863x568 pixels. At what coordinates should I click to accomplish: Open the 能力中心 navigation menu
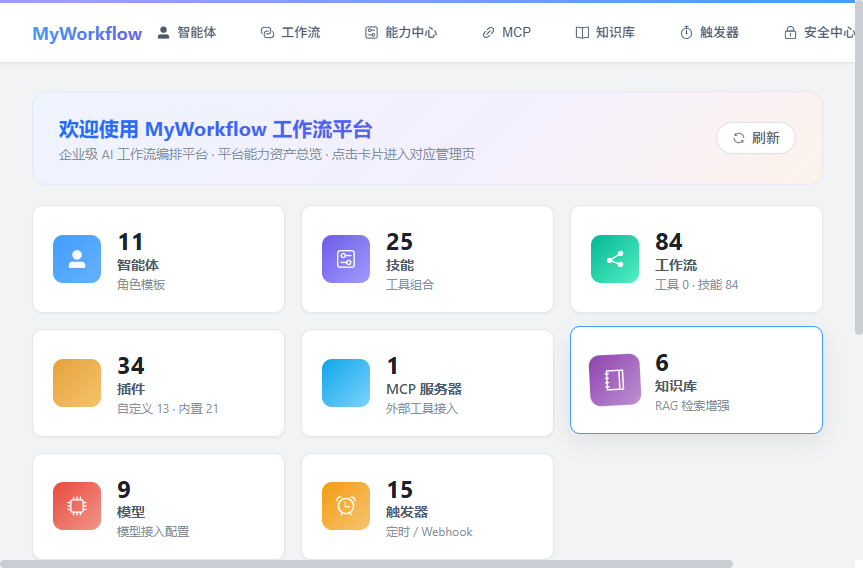(x=401, y=32)
